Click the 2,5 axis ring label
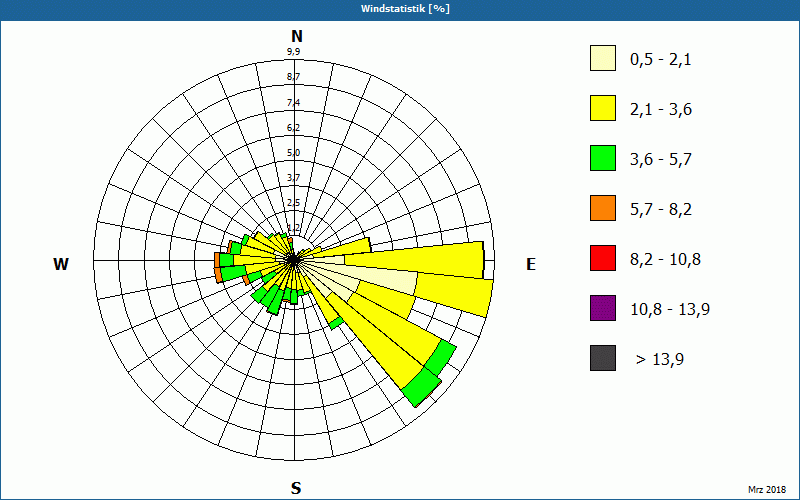 293,203
